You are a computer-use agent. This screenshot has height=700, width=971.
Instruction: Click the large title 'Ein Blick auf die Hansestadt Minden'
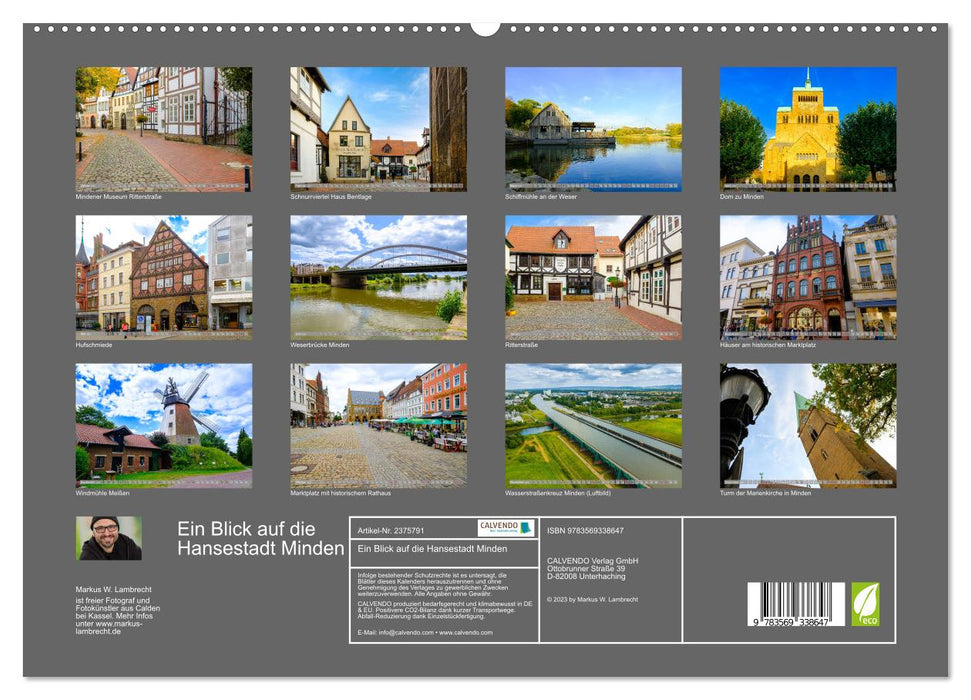260,538
